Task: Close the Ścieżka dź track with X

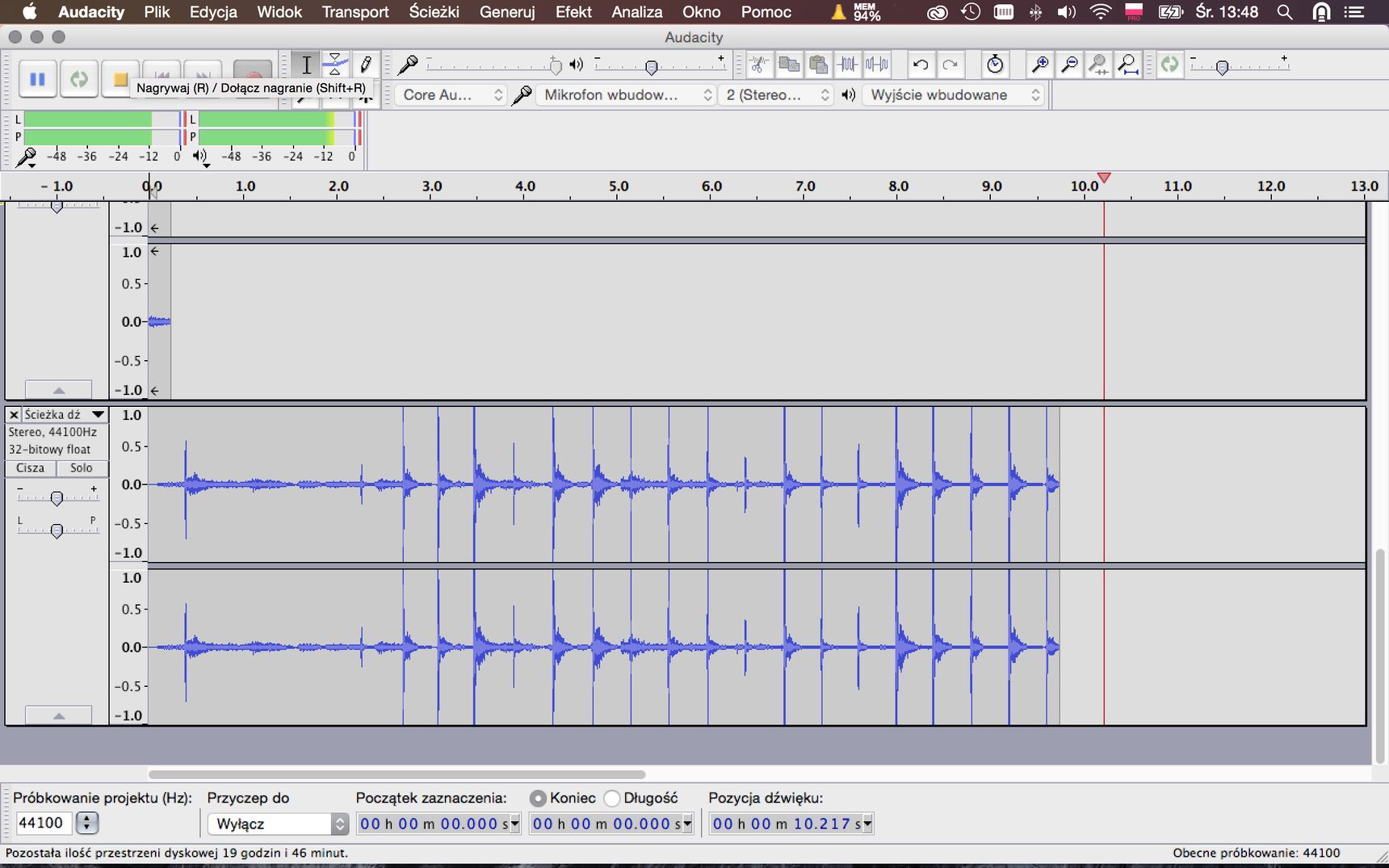Action: [14, 414]
